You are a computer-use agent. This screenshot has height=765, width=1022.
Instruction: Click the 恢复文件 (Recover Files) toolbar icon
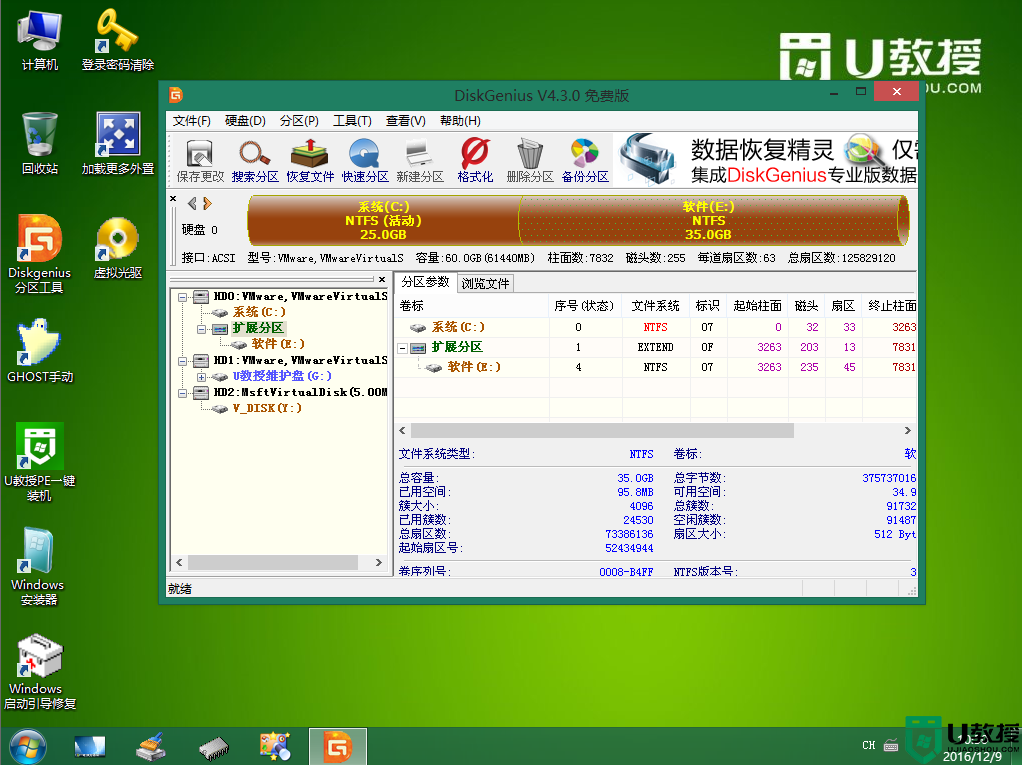310,161
